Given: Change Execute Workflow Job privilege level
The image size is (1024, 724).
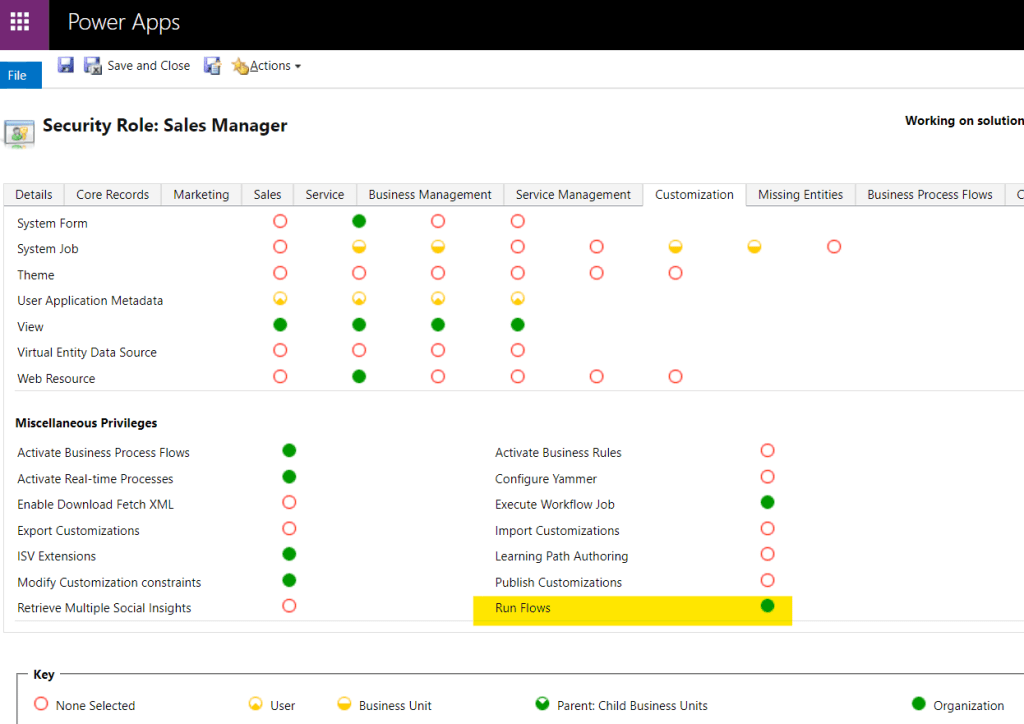Looking at the screenshot, I should 767,502.
